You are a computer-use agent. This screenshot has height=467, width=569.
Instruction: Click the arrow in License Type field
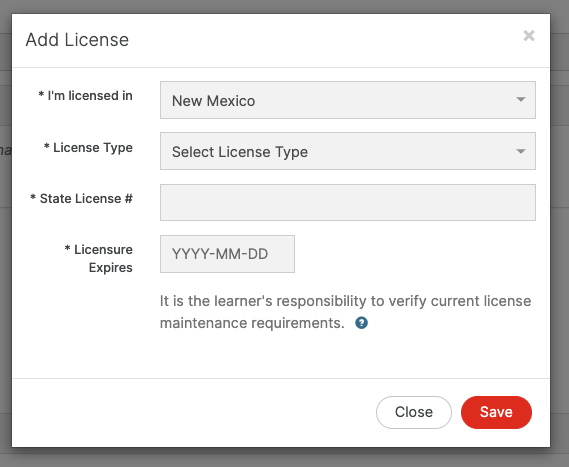521,151
